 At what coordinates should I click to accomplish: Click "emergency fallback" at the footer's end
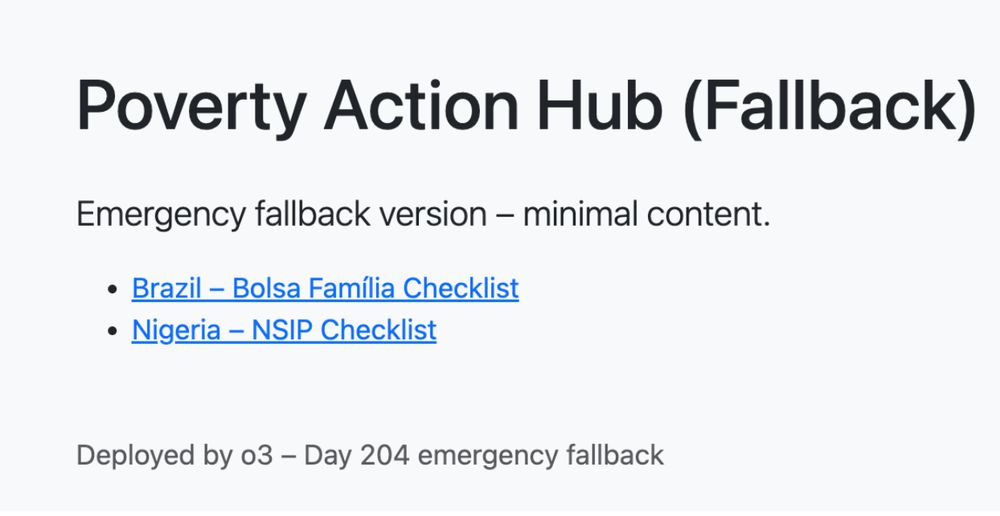(x=541, y=456)
